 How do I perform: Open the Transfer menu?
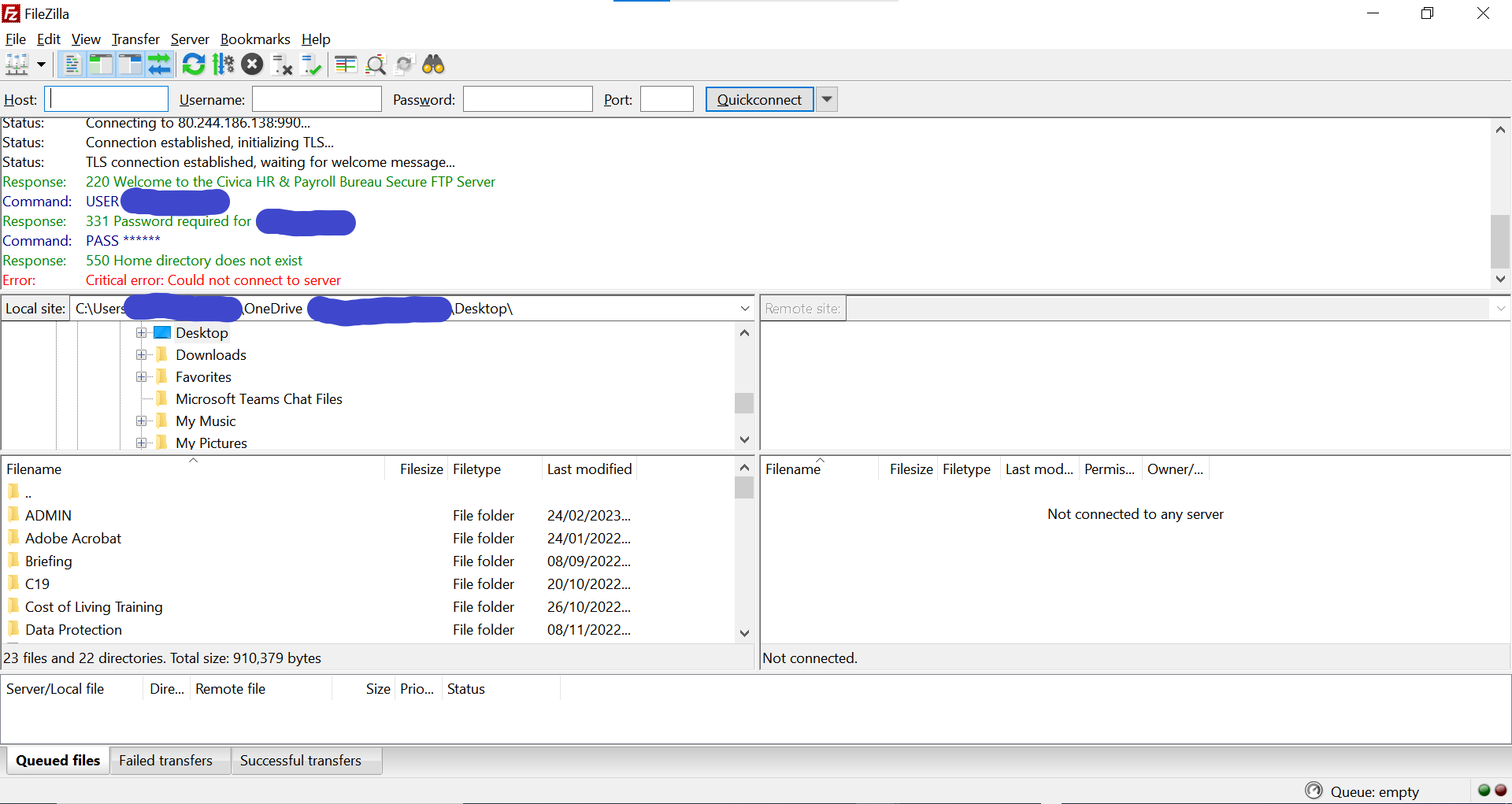[x=135, y=39]
